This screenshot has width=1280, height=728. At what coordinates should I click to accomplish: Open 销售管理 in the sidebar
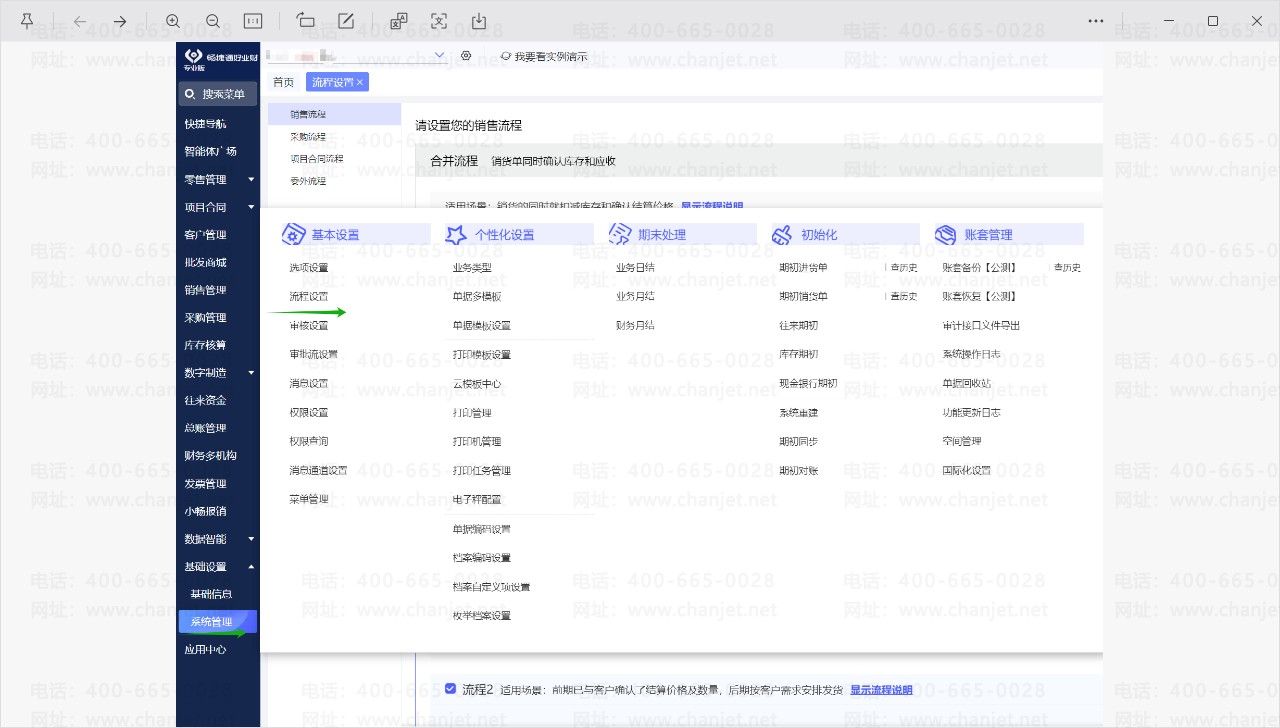(205, 290)
